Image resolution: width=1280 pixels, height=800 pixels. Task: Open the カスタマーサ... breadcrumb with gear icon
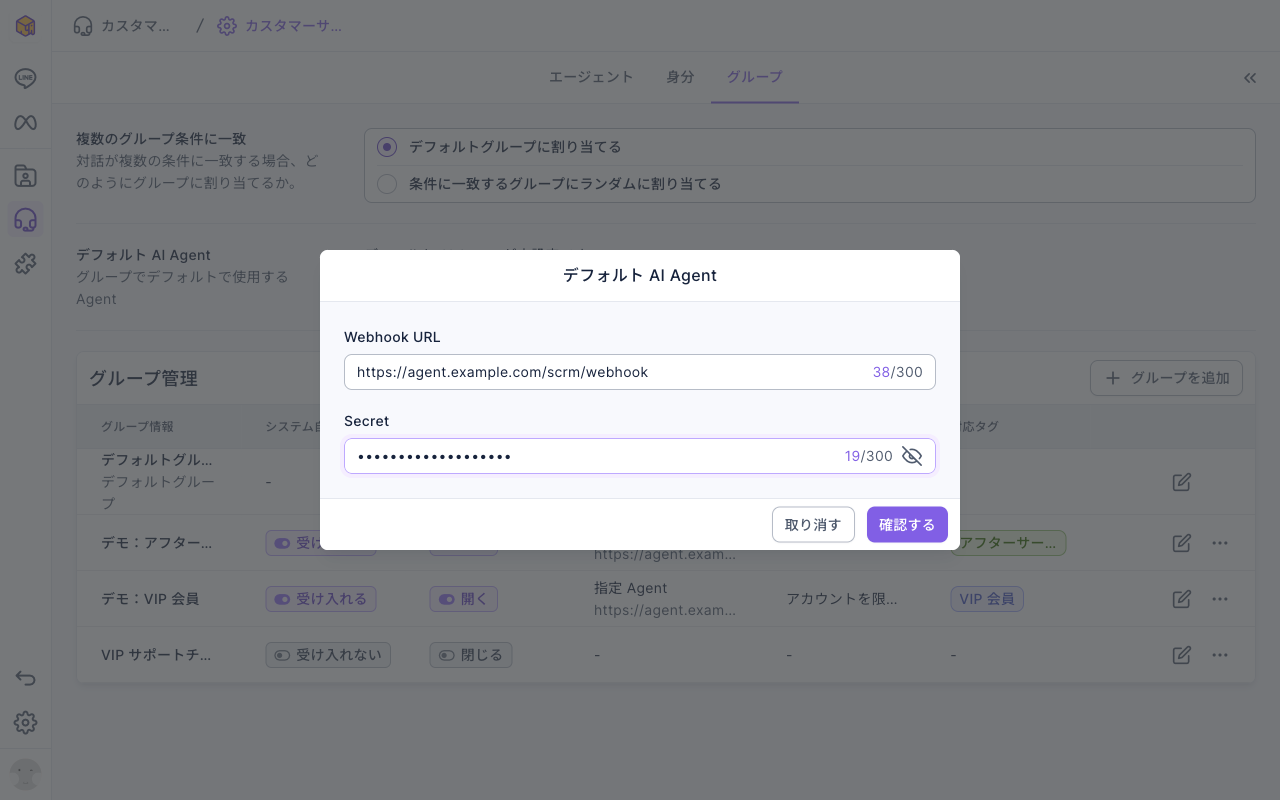[x=280, y=26]
